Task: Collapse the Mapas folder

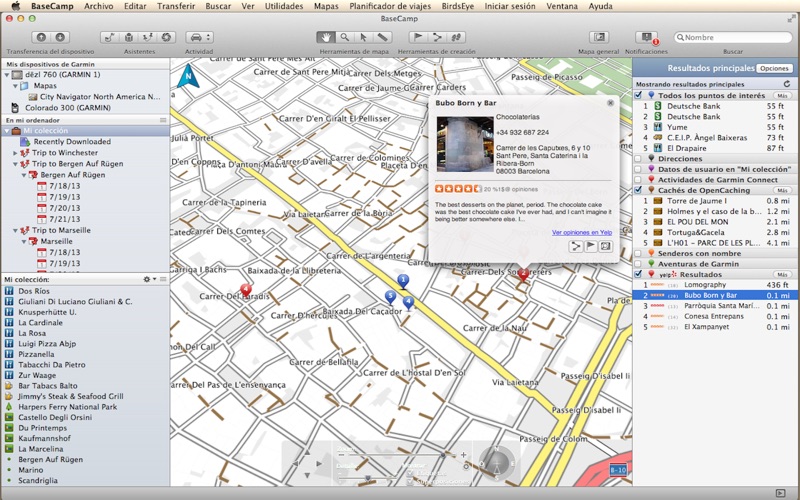Action: tap(15, 86)
